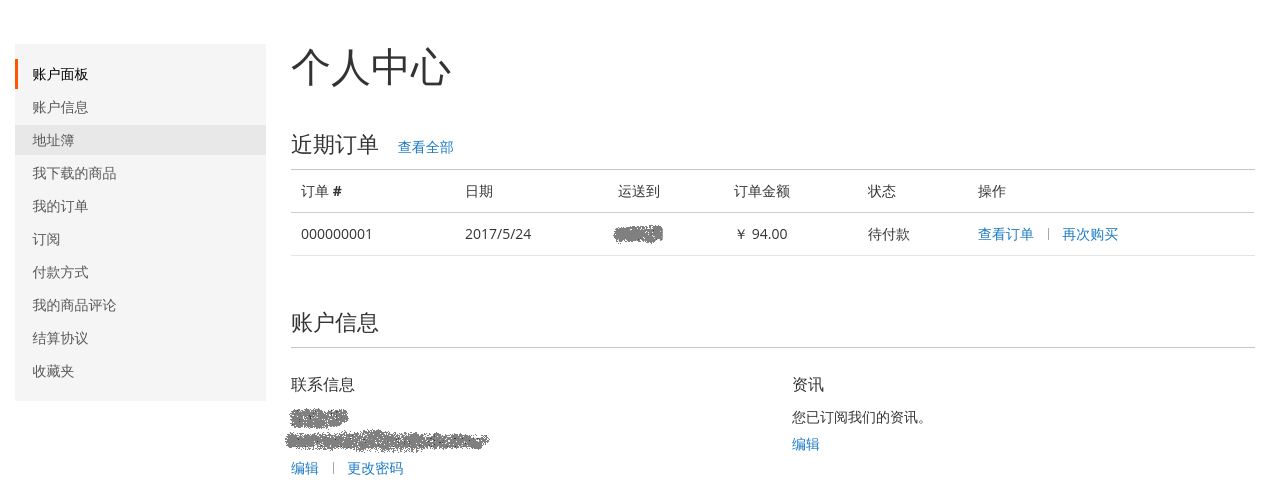Click 再次购买 for the order

pos(1090,234)
